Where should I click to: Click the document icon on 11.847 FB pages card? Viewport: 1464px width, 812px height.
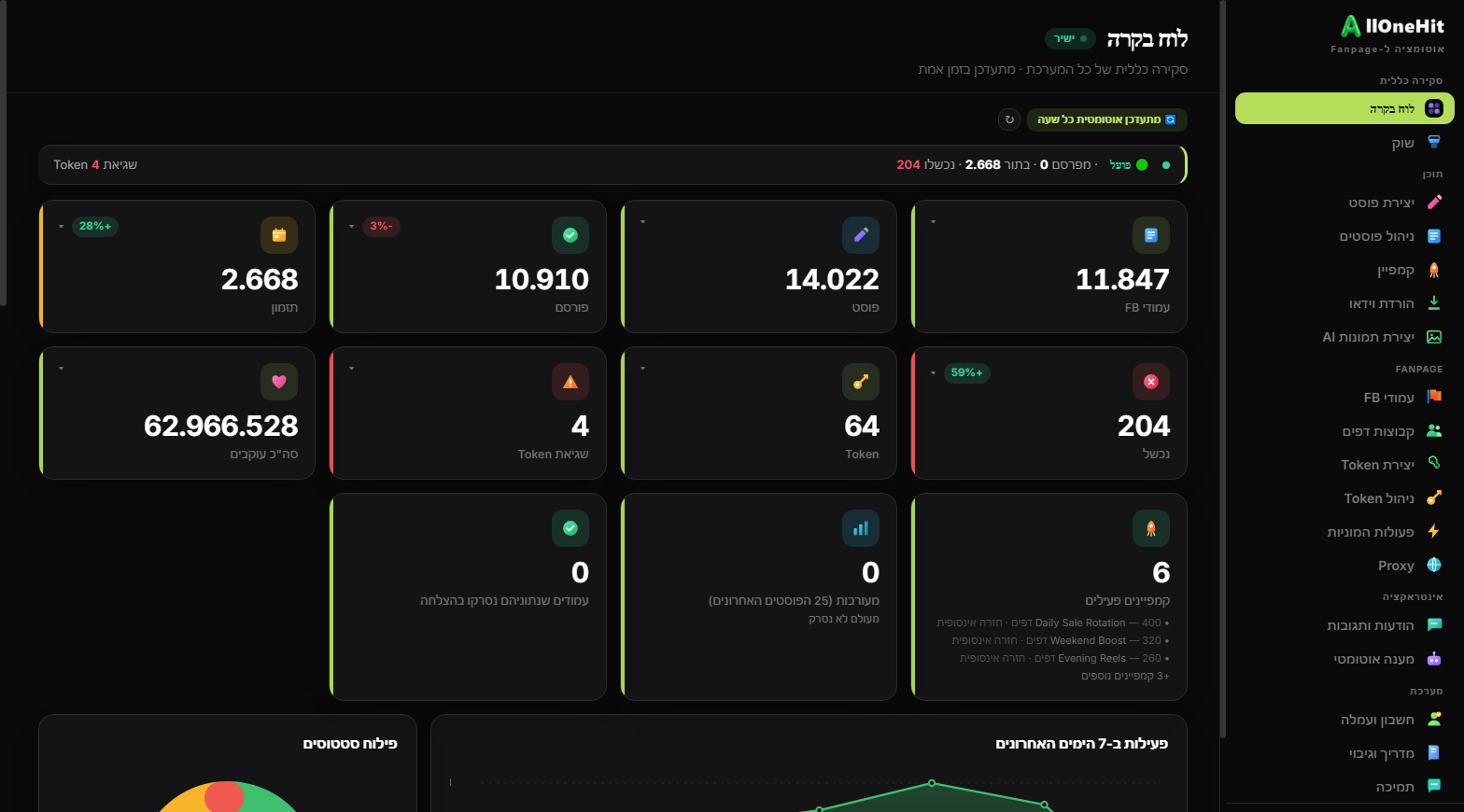[x=1150, y=235]
